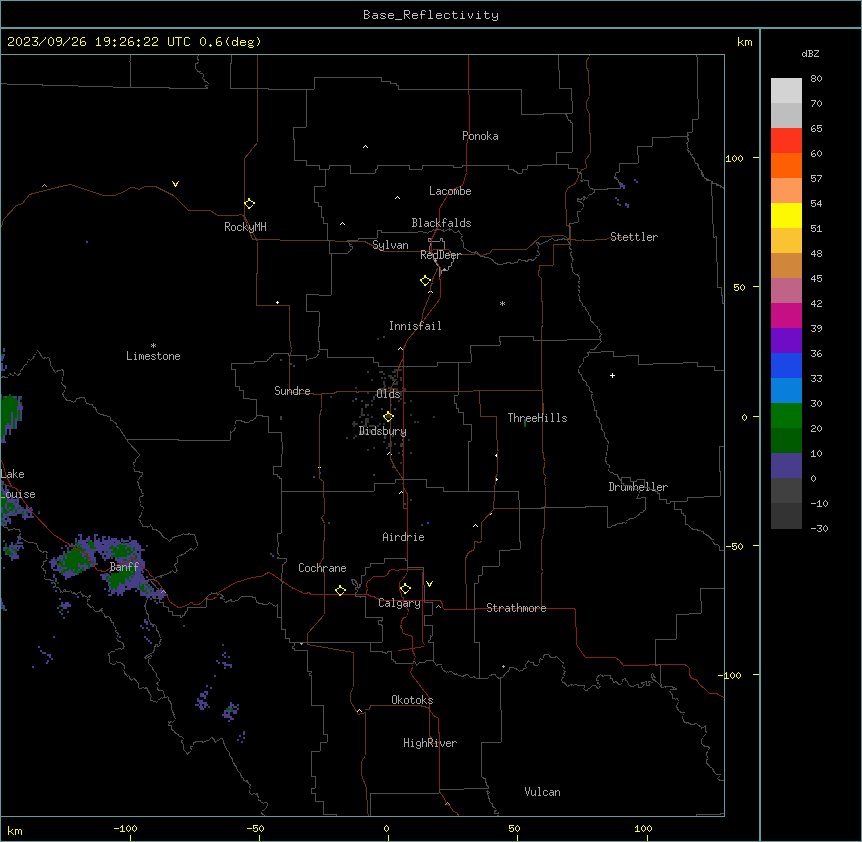862x842 pixels.
Task: Click the Vulcan town label
Action: 542,792
